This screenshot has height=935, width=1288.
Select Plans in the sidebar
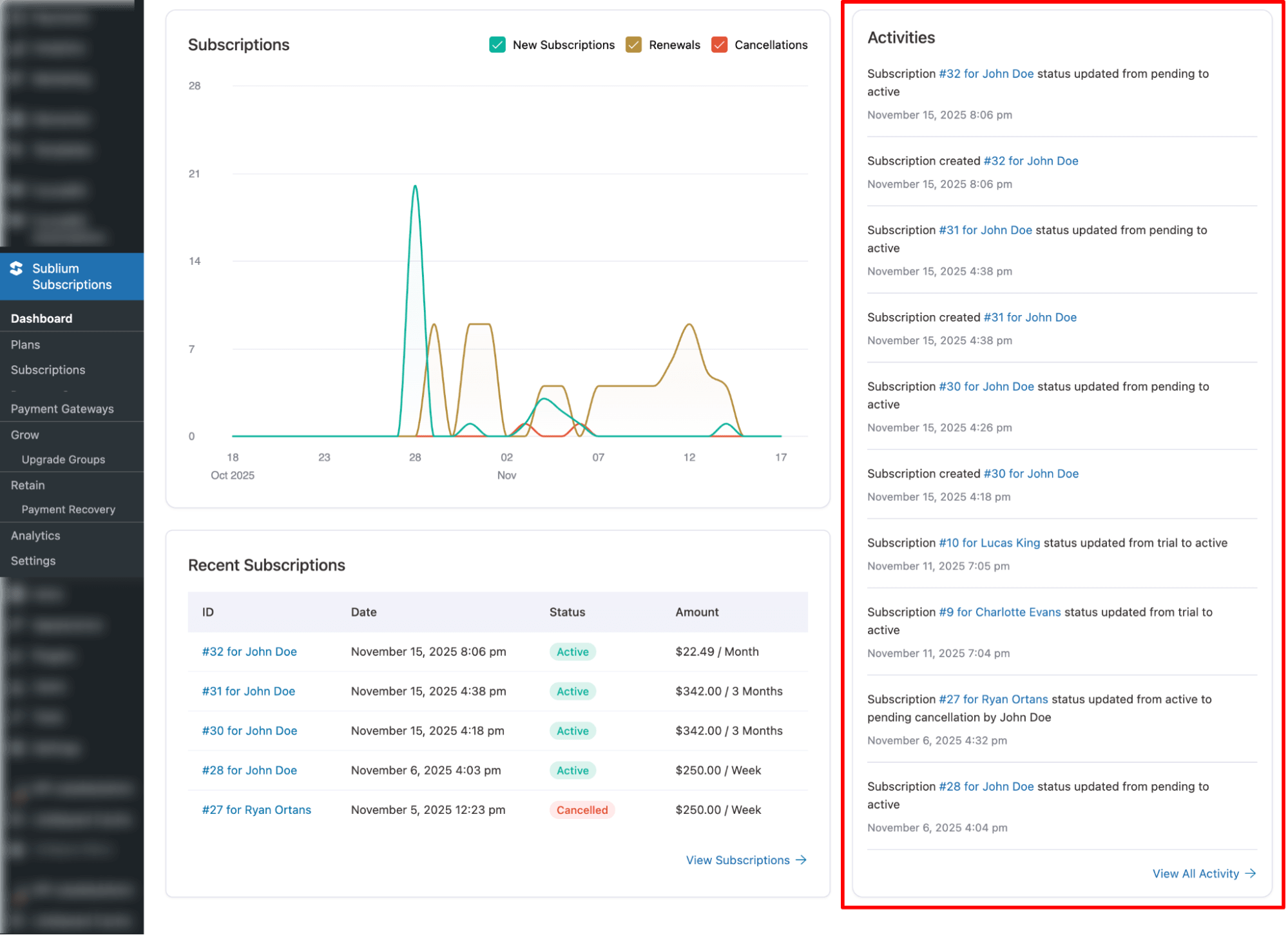[25, 344]
